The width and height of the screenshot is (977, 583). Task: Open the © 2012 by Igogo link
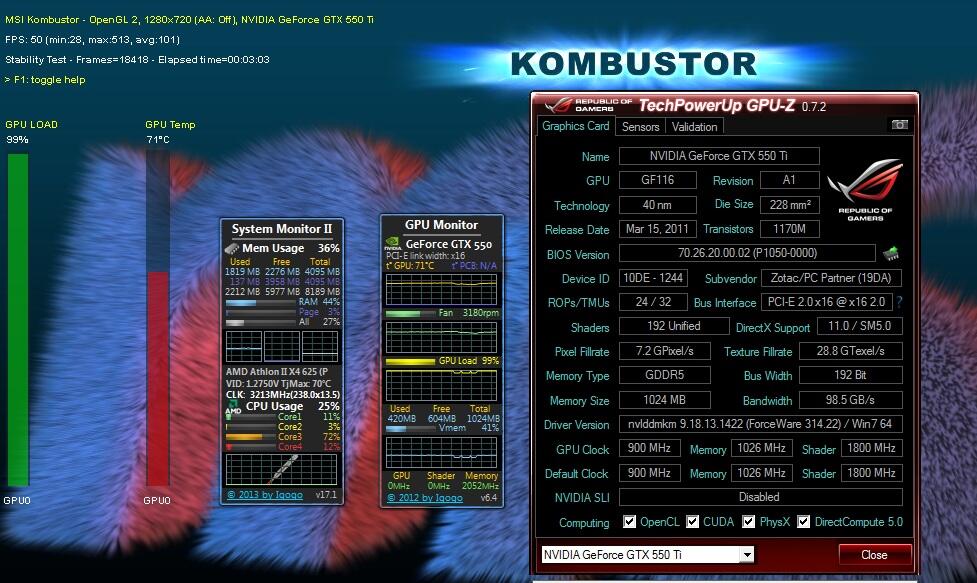pos(425,498)
